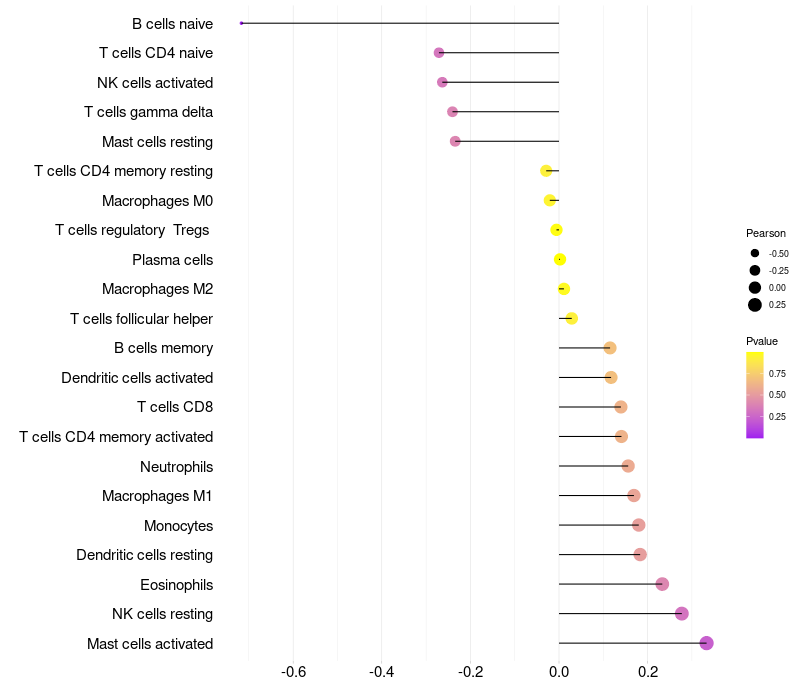Click the -0.6 x-axis tick label
This screenshot has height=700, width=800.
[x=294, y=672]
